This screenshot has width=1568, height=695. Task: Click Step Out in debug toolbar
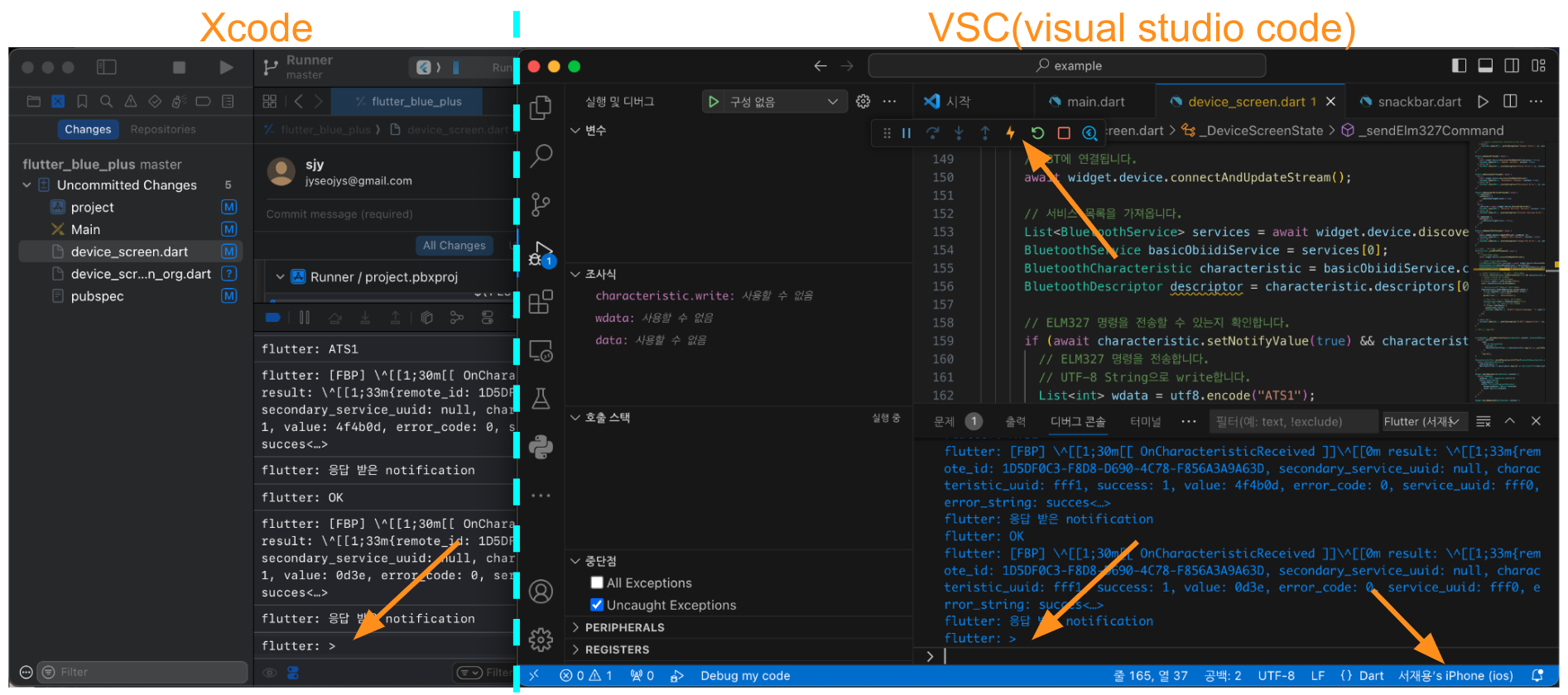tap(985, 132)
